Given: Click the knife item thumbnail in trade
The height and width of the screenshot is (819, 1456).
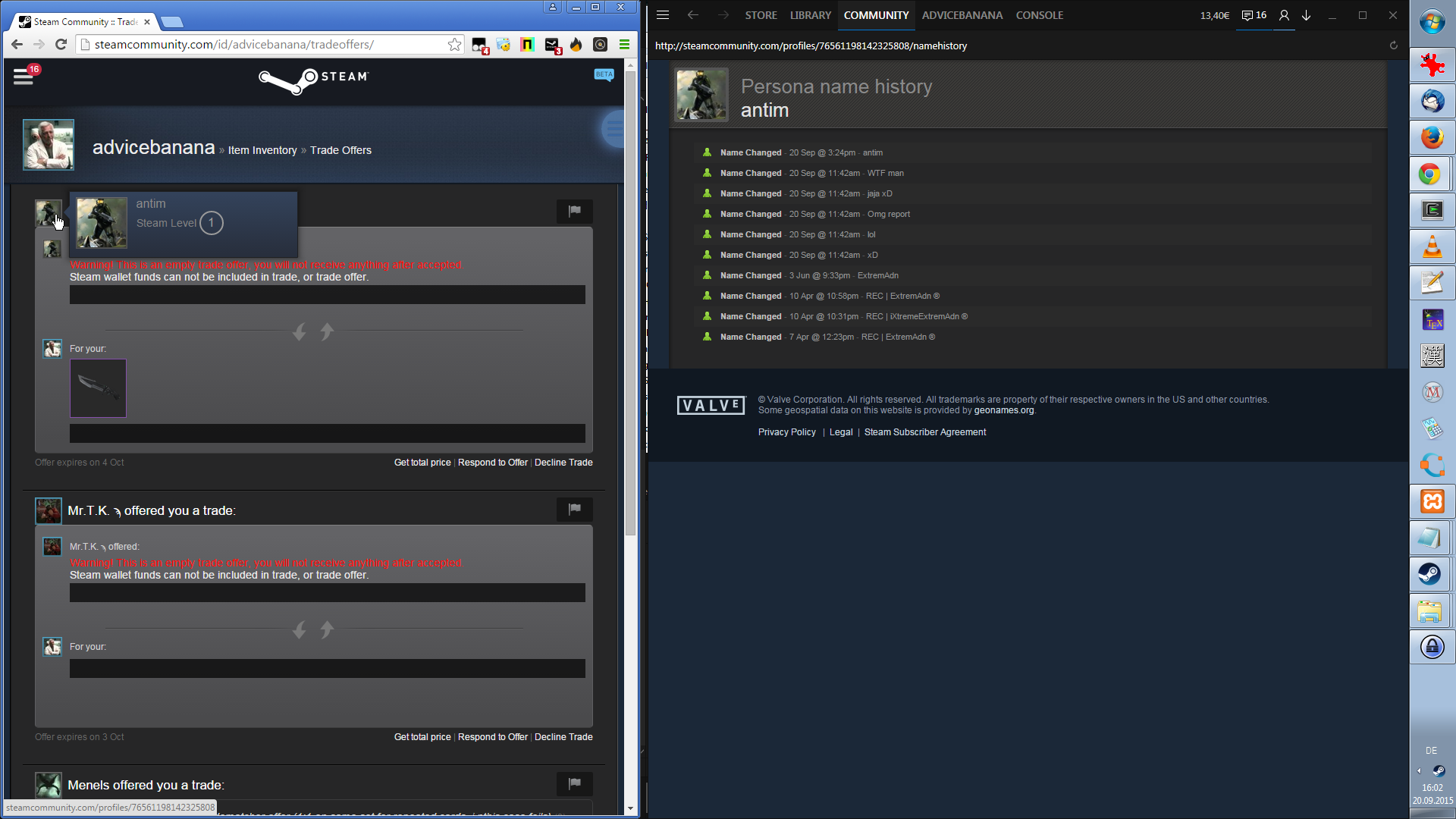Looking at the screenshot, I should pos(99,388).
